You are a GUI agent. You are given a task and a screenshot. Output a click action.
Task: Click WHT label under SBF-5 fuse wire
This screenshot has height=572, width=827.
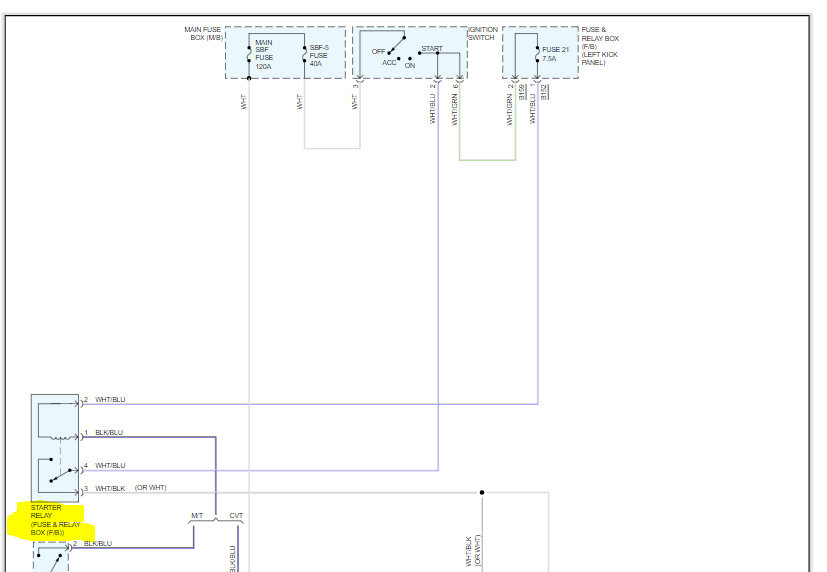click(x=299, y=102)
